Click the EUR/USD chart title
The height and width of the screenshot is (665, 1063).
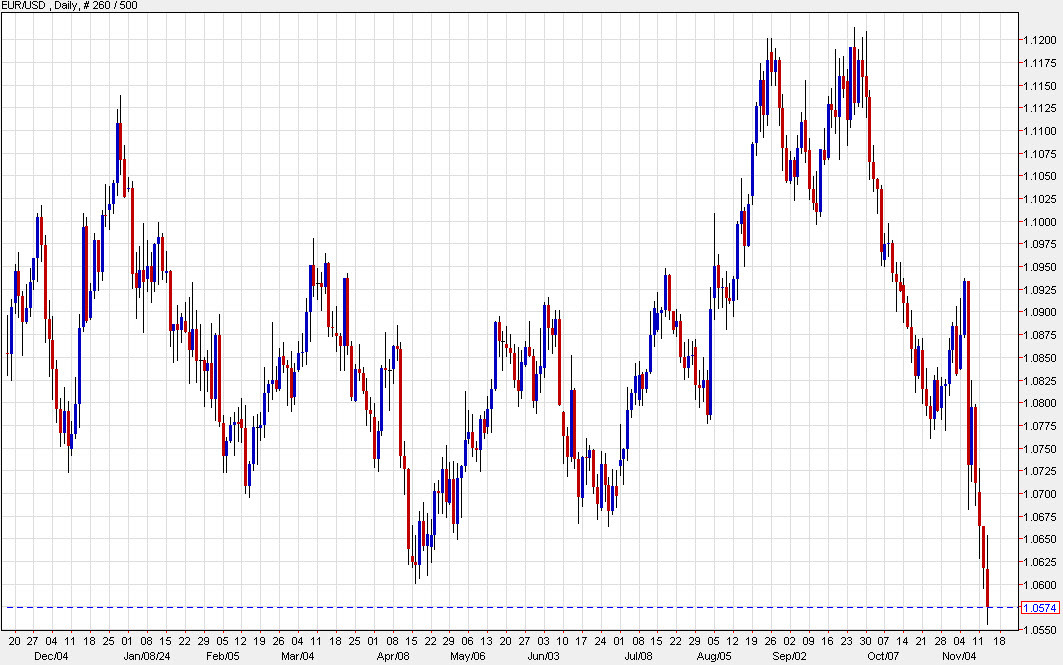[x=25, y=5]
